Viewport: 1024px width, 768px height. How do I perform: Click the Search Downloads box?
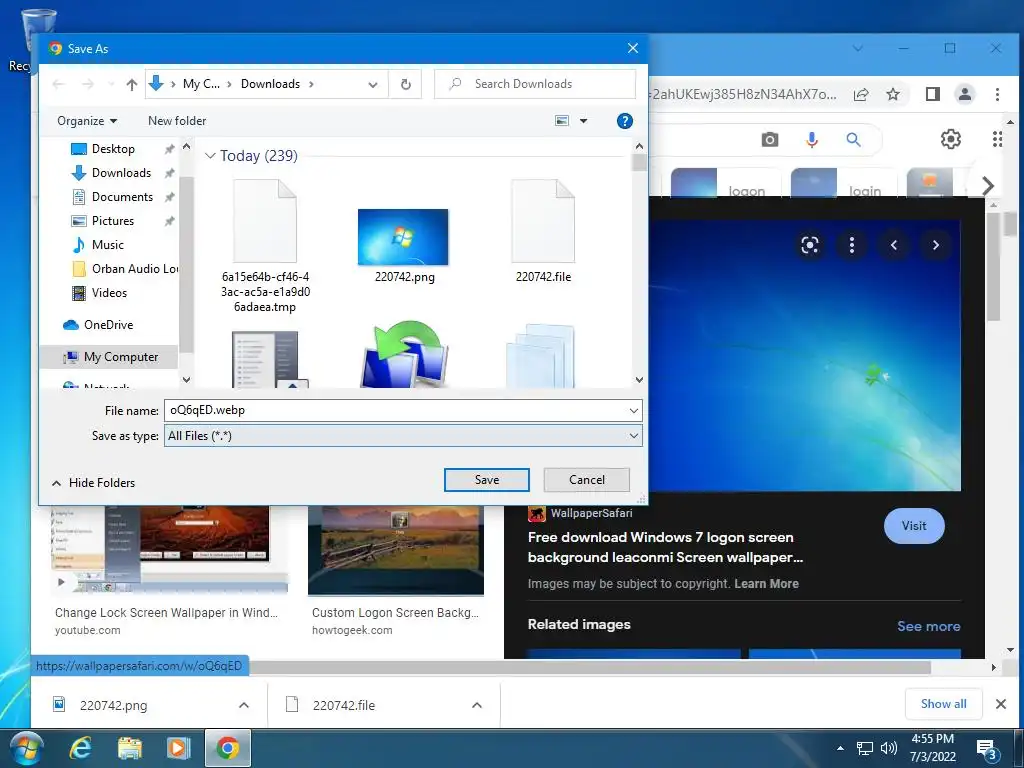coord(535,84)
